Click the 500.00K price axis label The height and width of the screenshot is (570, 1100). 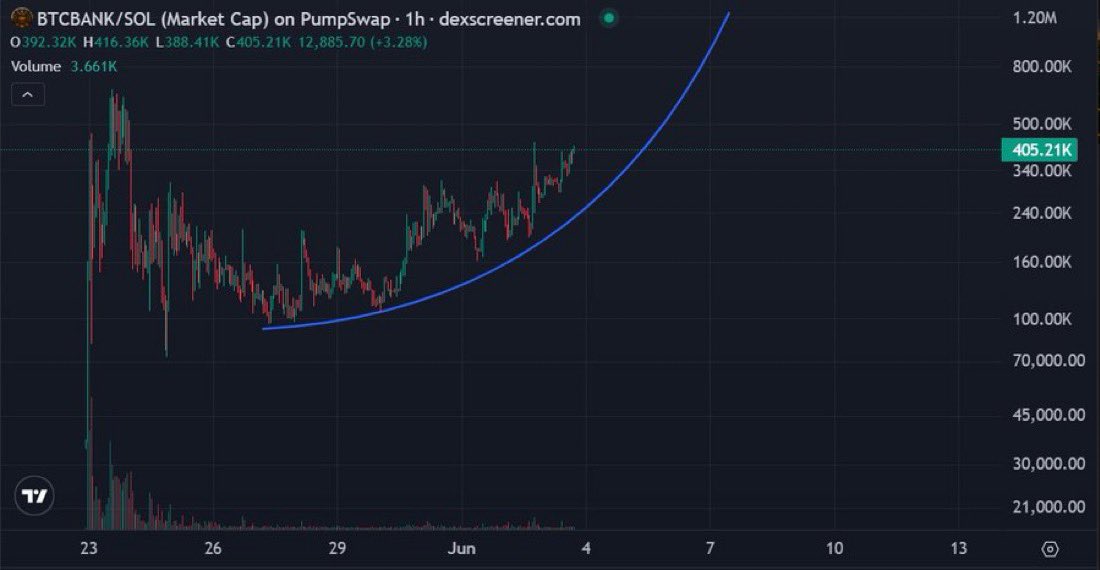point(1042,123)
